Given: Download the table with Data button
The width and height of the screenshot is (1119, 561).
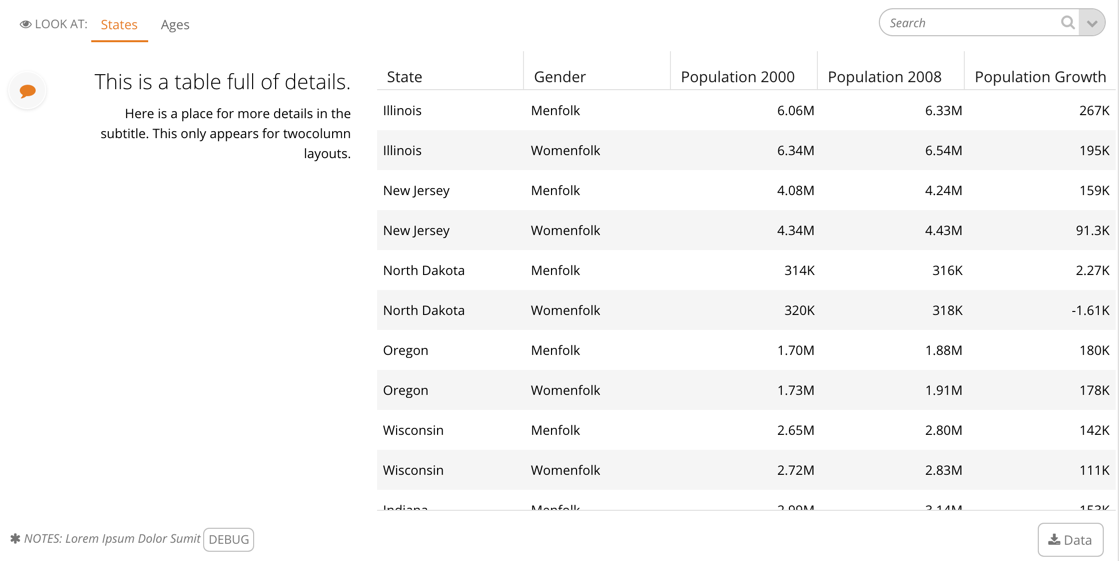Looking at the screenshot, I should [1070, 540].
